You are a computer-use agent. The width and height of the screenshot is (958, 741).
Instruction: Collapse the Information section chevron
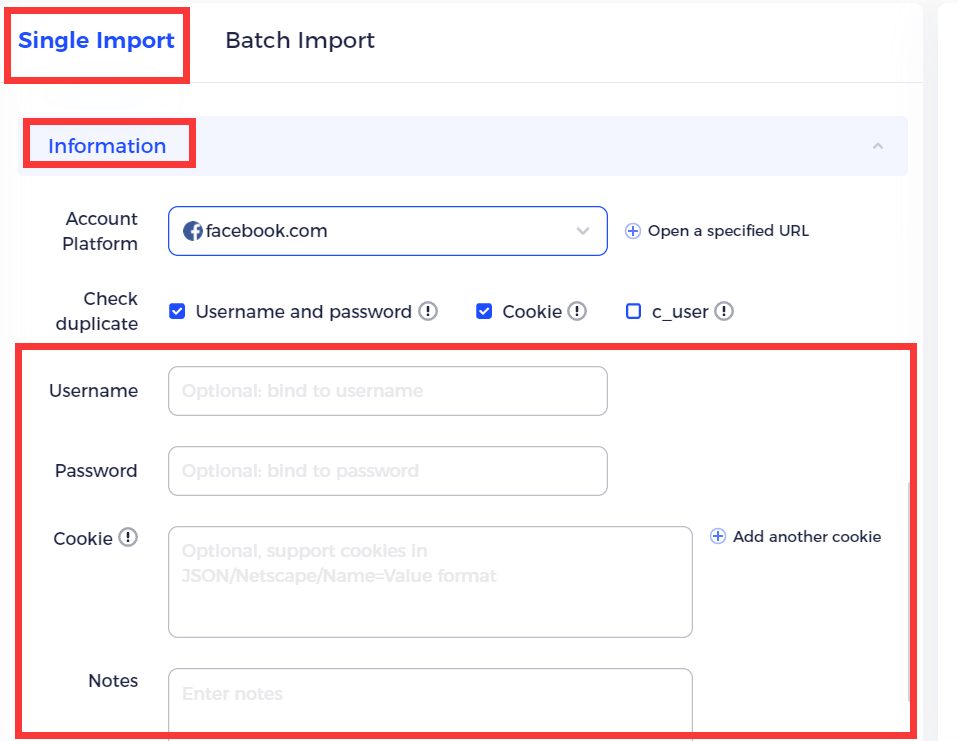pyautogui.click(x=877, y=146)
